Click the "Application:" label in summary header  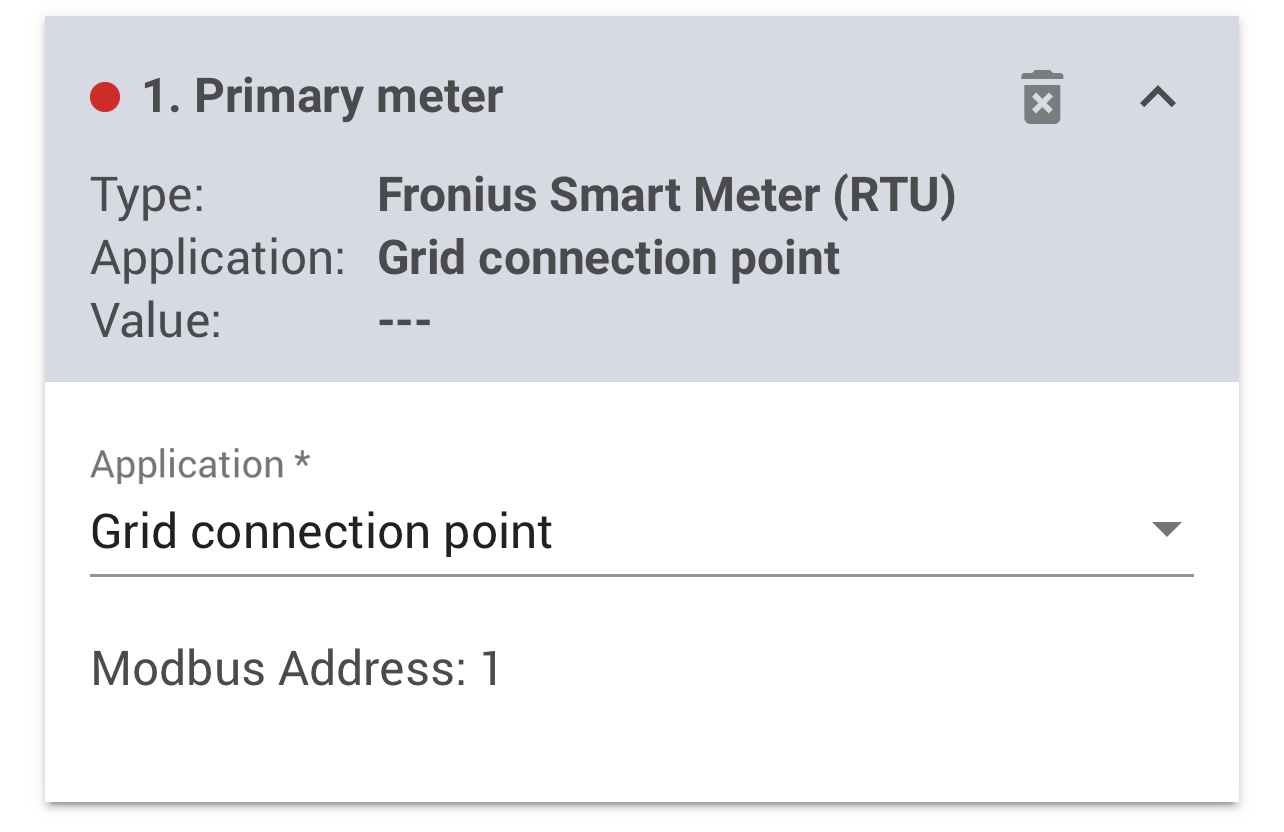(x=217, y=258)
